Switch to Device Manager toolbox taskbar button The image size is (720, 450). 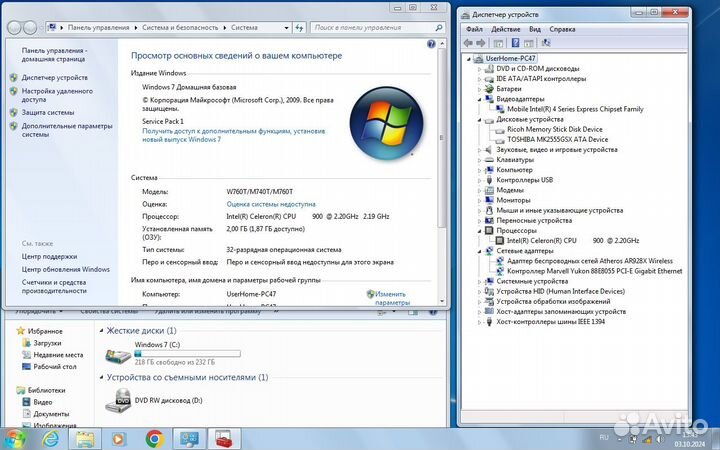pos(224,439)
